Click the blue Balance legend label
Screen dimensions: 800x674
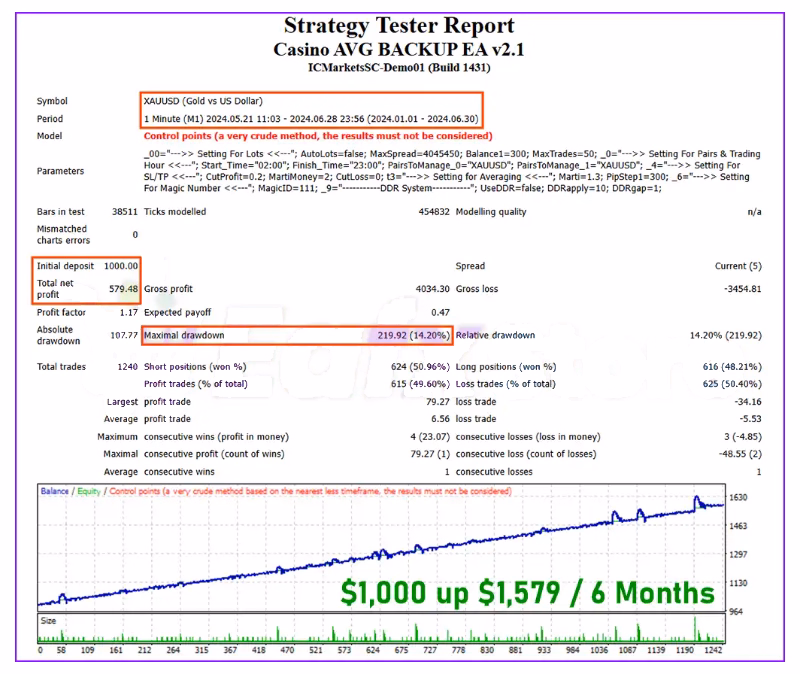[x=55, y=492]
